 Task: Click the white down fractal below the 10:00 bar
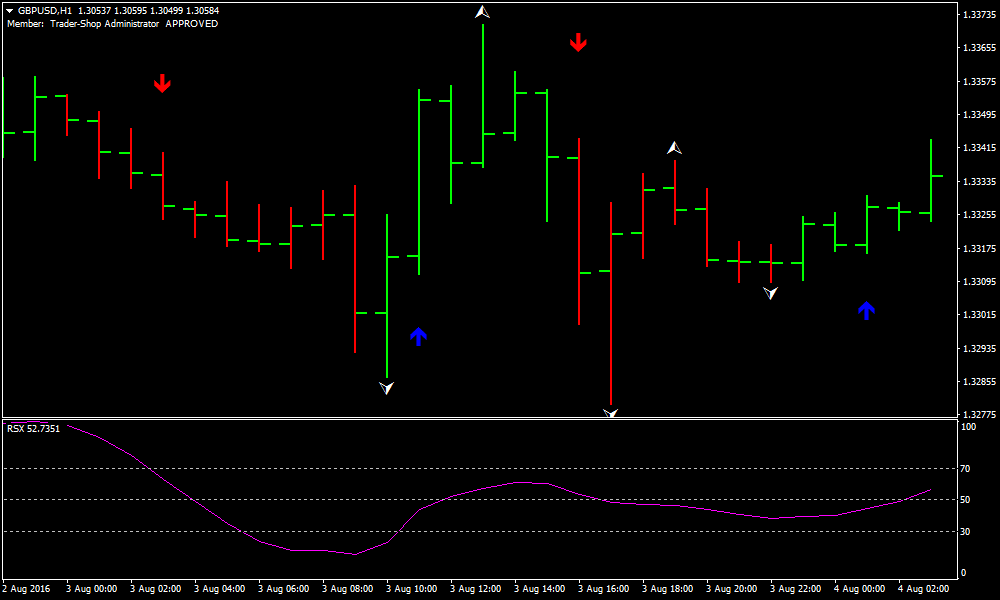387,387
